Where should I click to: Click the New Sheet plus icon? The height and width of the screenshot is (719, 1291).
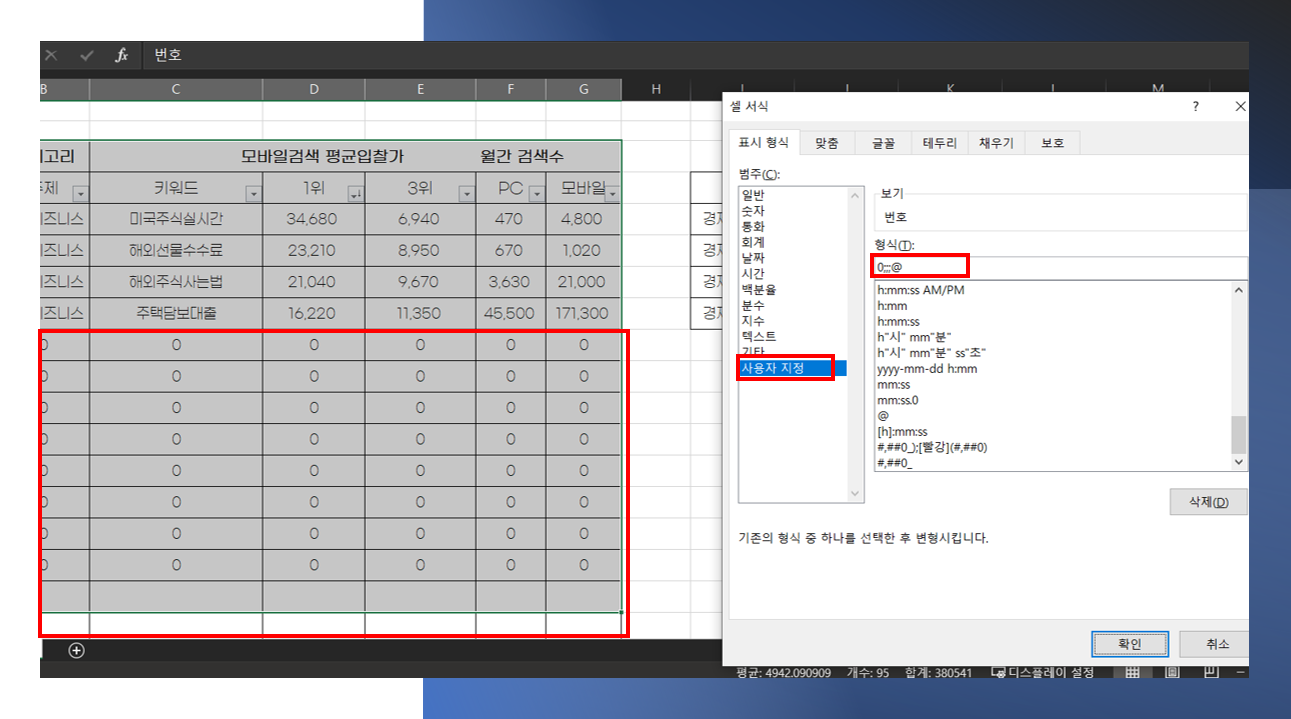click(x=76, y=649)
